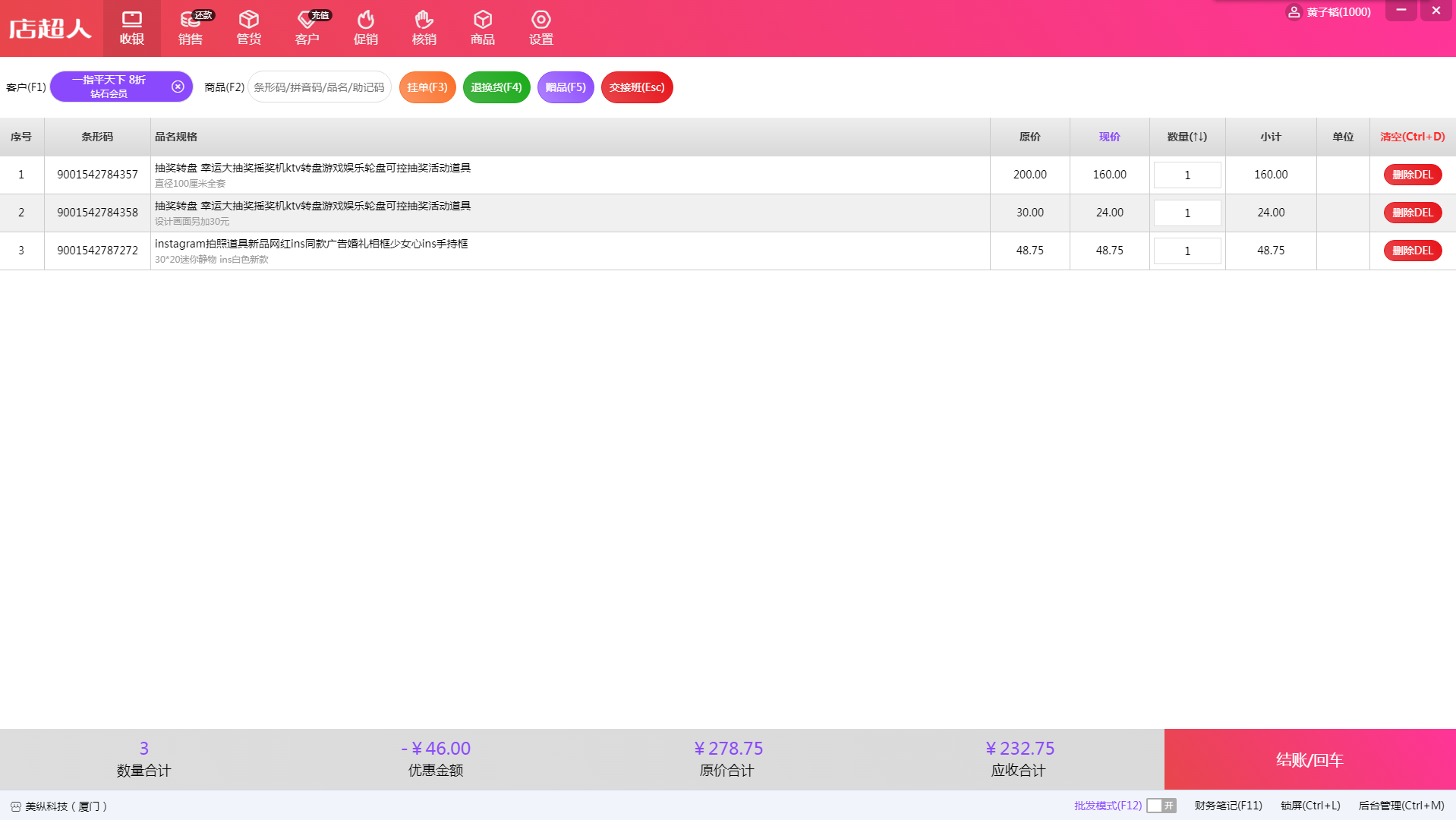Click the 批发模式(F12) label
This screenshot has height=820, width=1456.
click(1108, 806)
